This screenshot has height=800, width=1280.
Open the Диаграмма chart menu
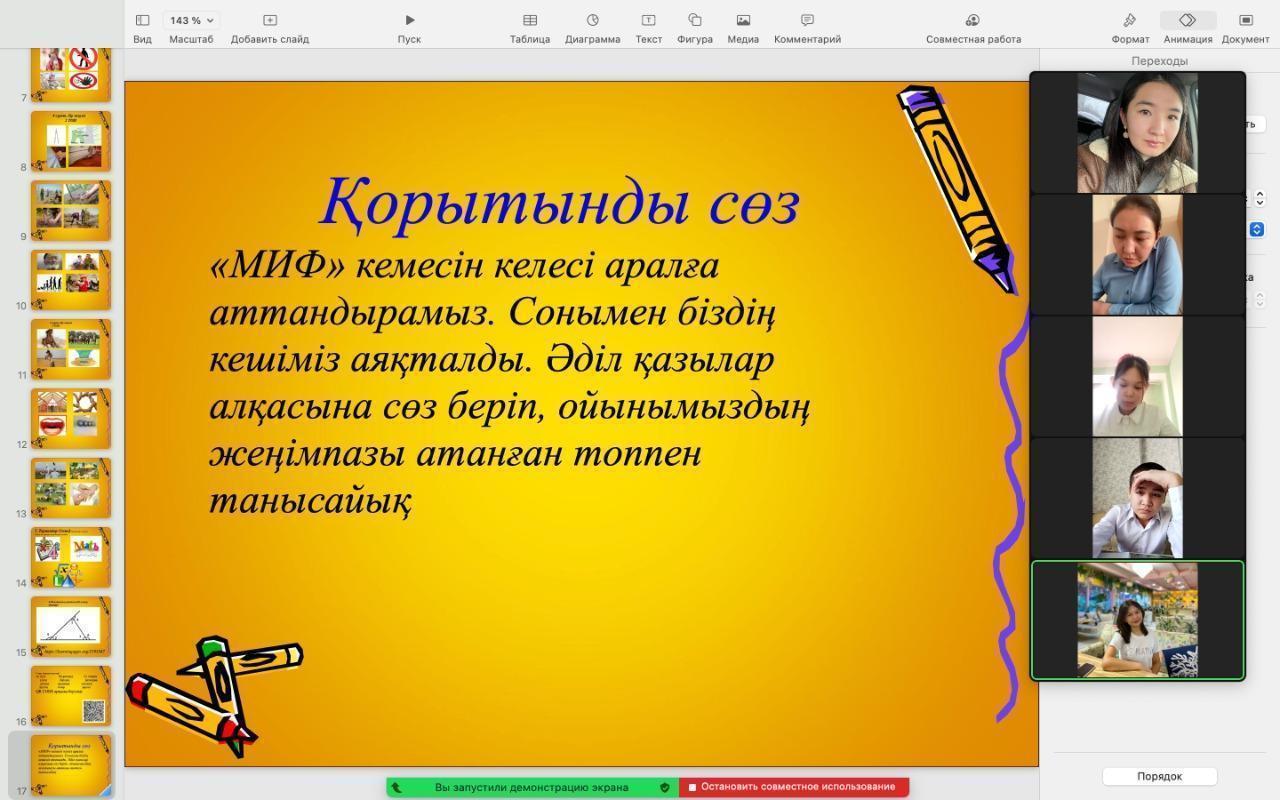coord(592,20)
